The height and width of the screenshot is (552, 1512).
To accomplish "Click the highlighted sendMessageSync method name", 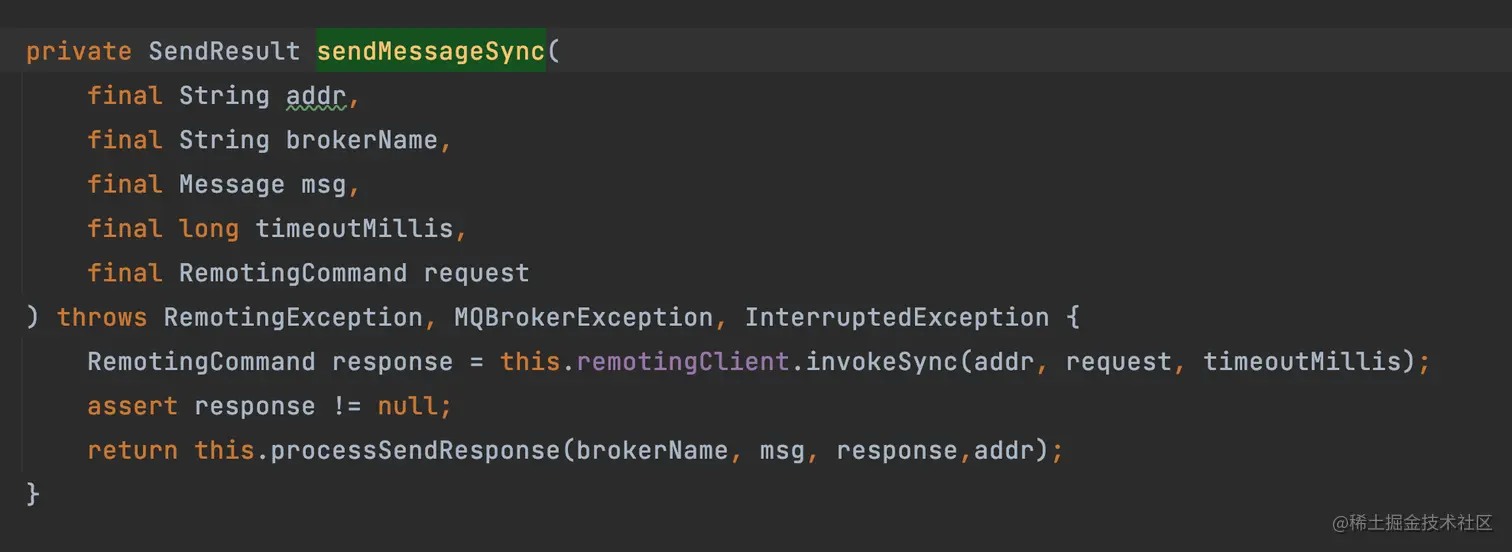I will tap(431, 51).
